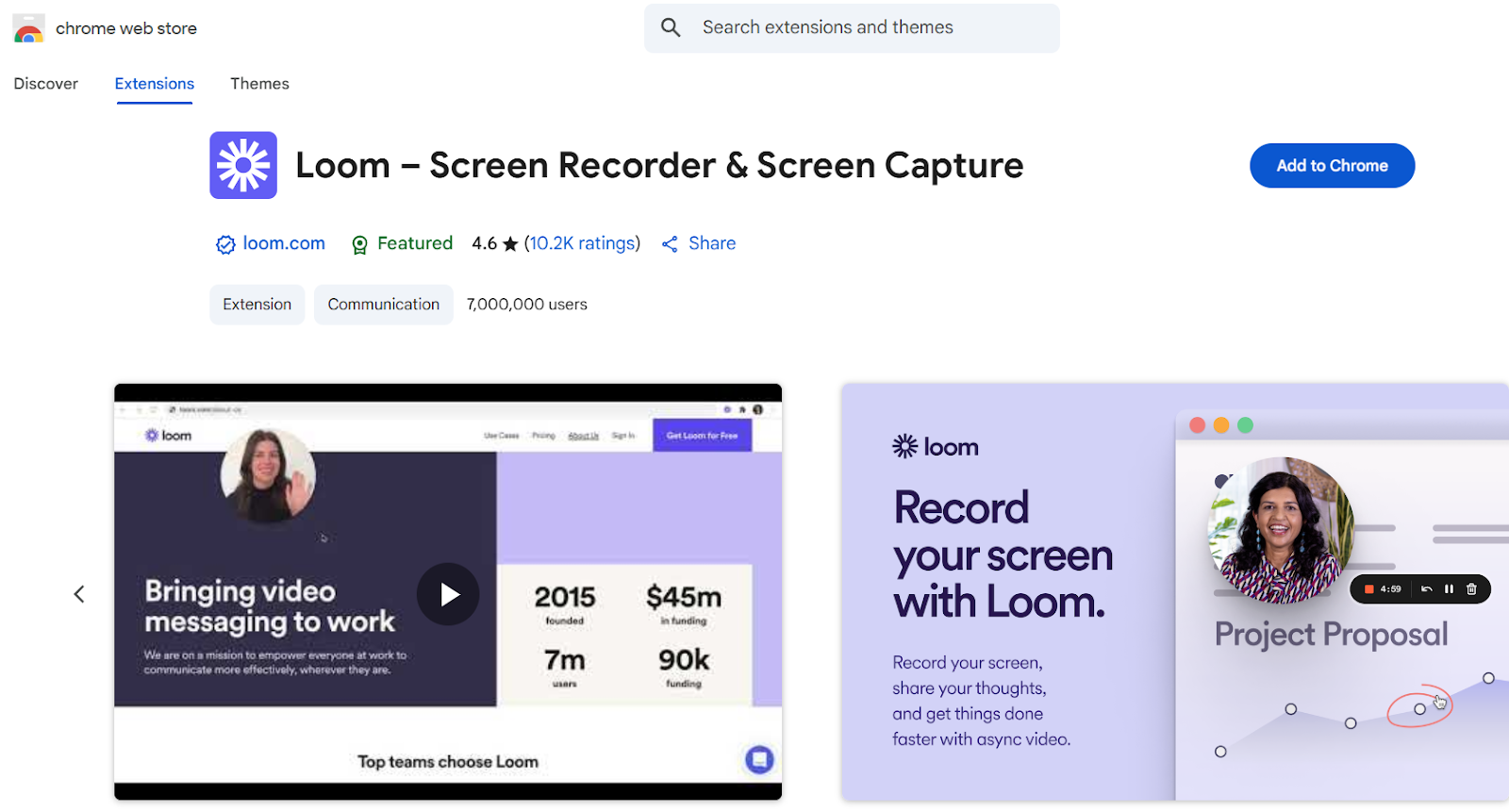This screenshot has width=1509, height=812.
Task: Focus the Search extensions and themes field
Action: point(852,28)
